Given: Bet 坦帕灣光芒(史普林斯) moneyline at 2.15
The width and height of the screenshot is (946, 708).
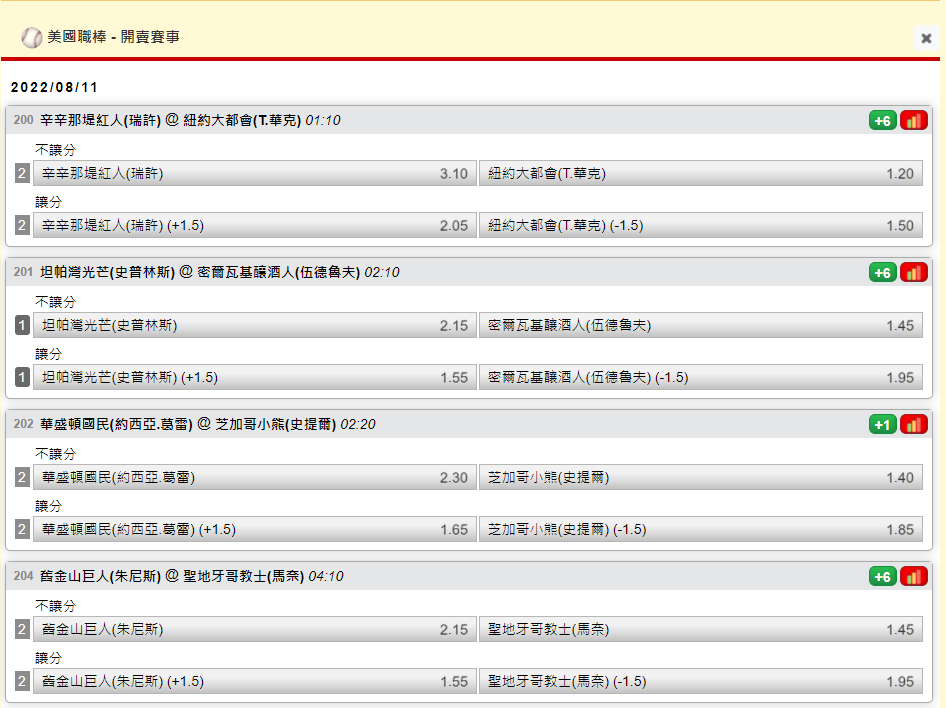Looking at the screenshot, I should (255, 326).
